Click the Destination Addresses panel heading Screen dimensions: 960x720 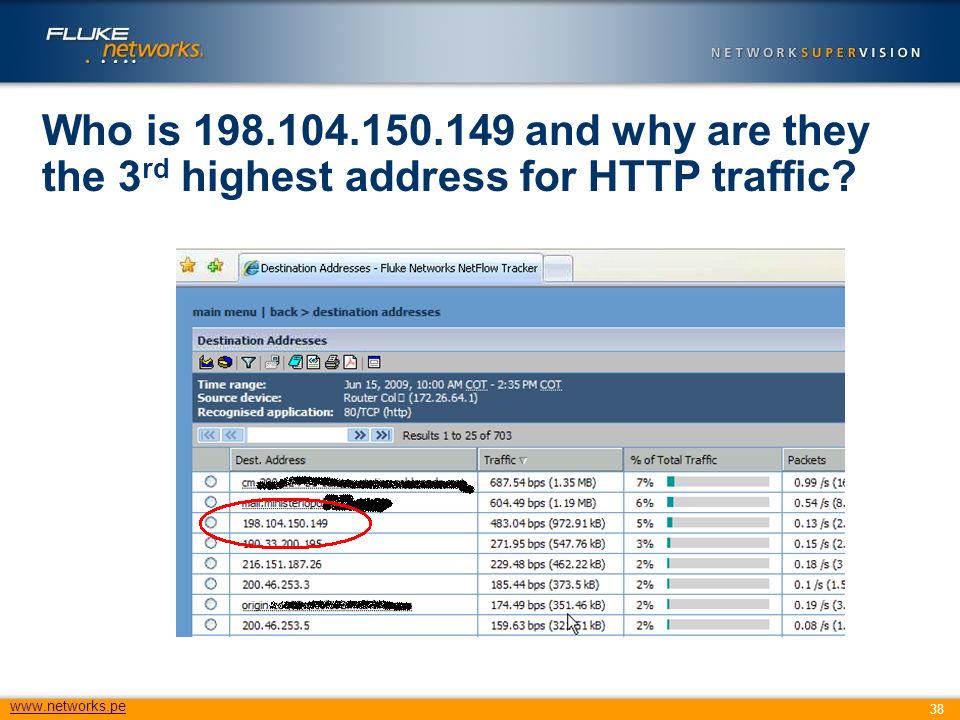[262, 340]
